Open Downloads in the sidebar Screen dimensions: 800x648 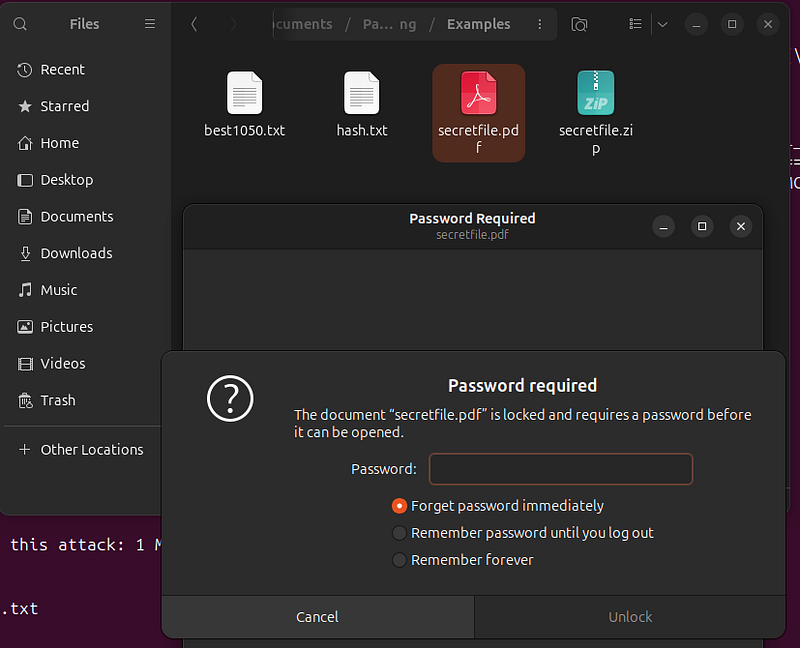tap(76, 253)
